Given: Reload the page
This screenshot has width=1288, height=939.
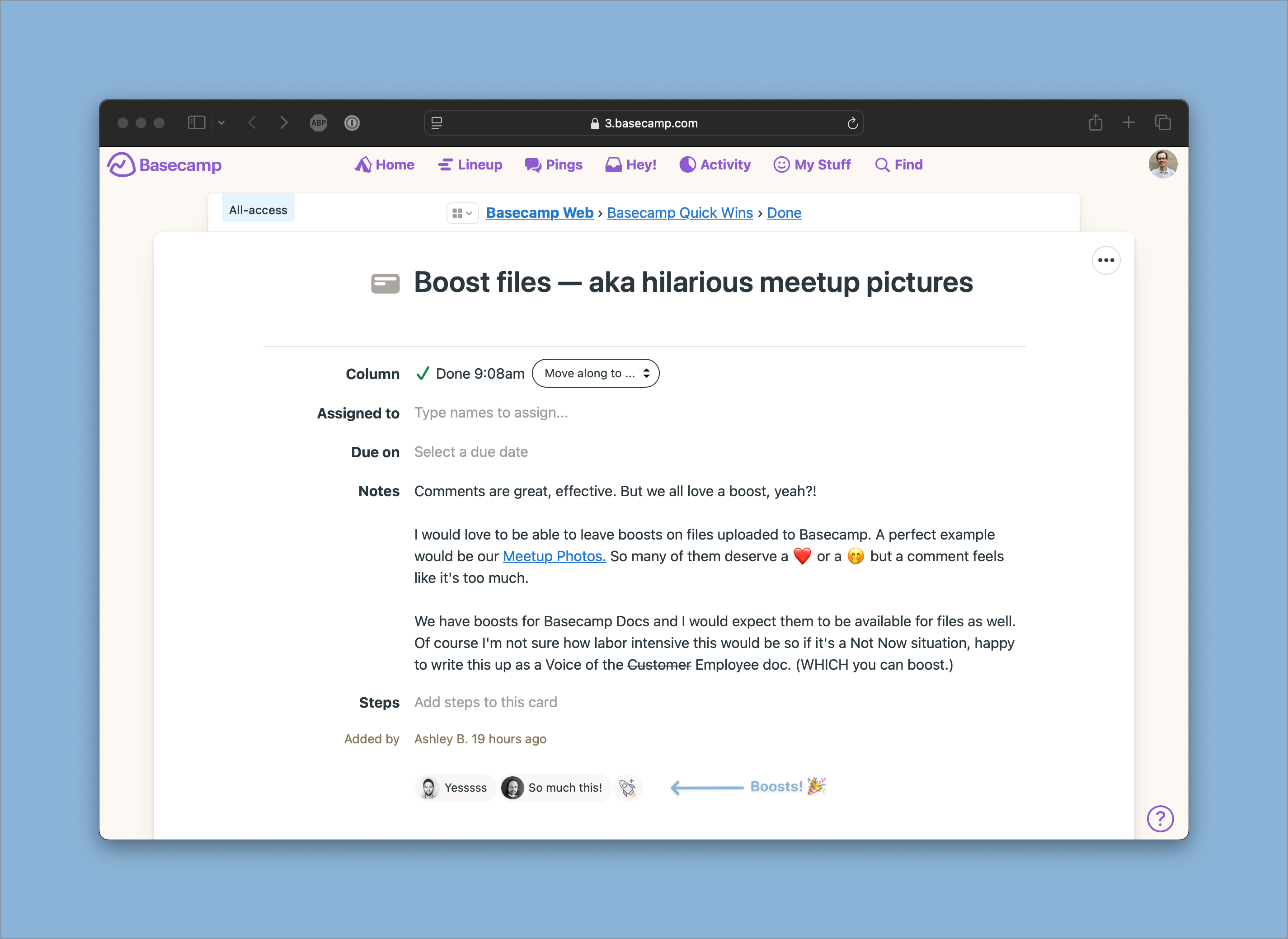Looking at the screenshot, I should [852, 123].
